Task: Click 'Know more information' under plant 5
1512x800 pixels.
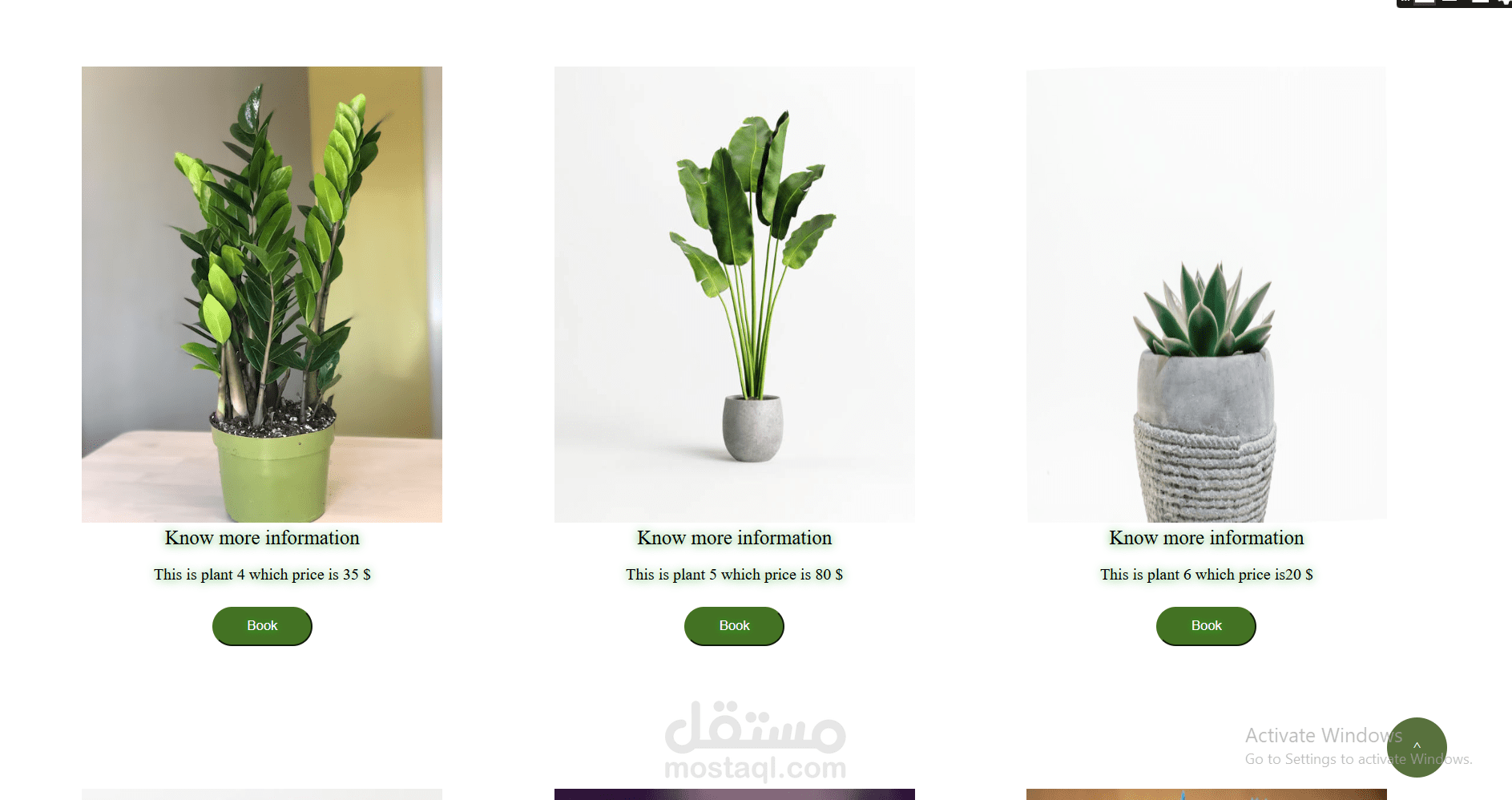Action: tap(735, 538)
